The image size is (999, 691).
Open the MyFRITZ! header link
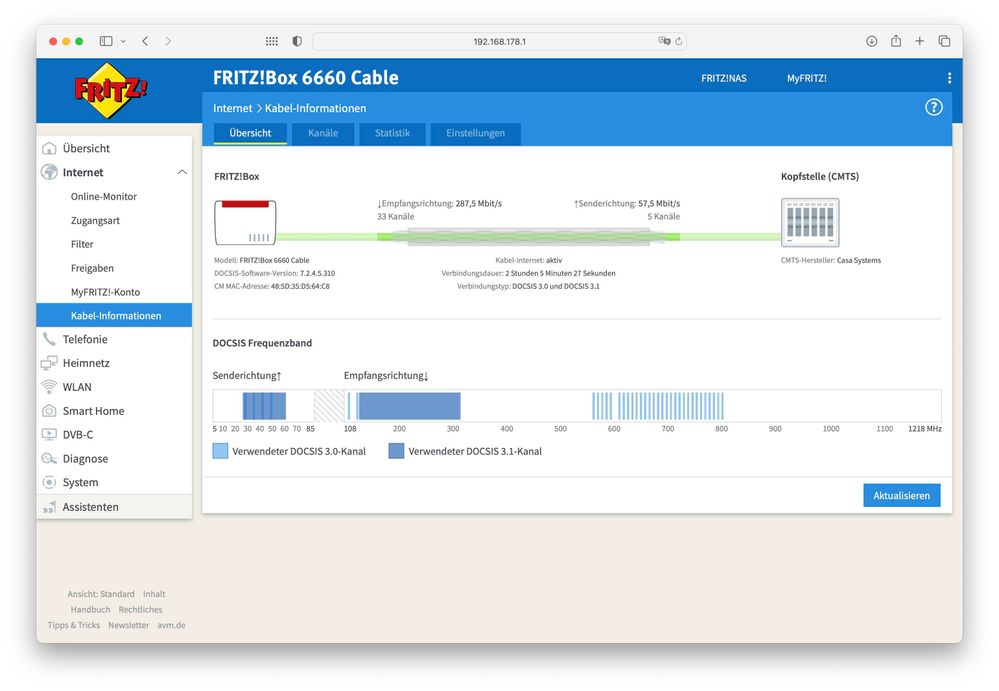coord(807,78)
